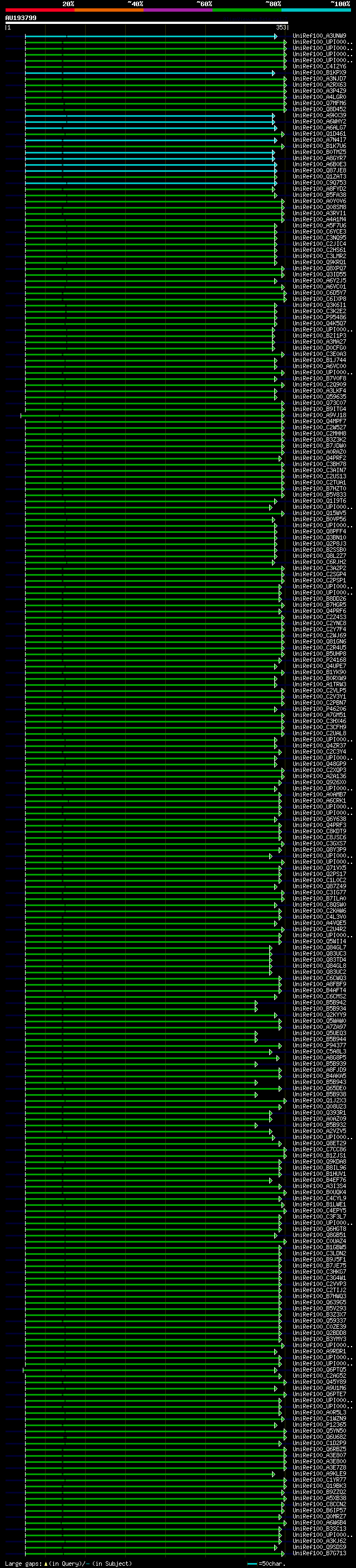Click hit name UniRef100_C2UAL8
Image resolution: width=356 pixels, height=1568 pixels.
click(x=319, y=733)
